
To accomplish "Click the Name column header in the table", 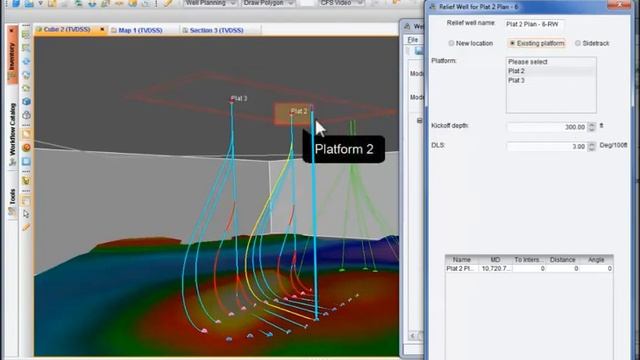I will tap(462, 260).
